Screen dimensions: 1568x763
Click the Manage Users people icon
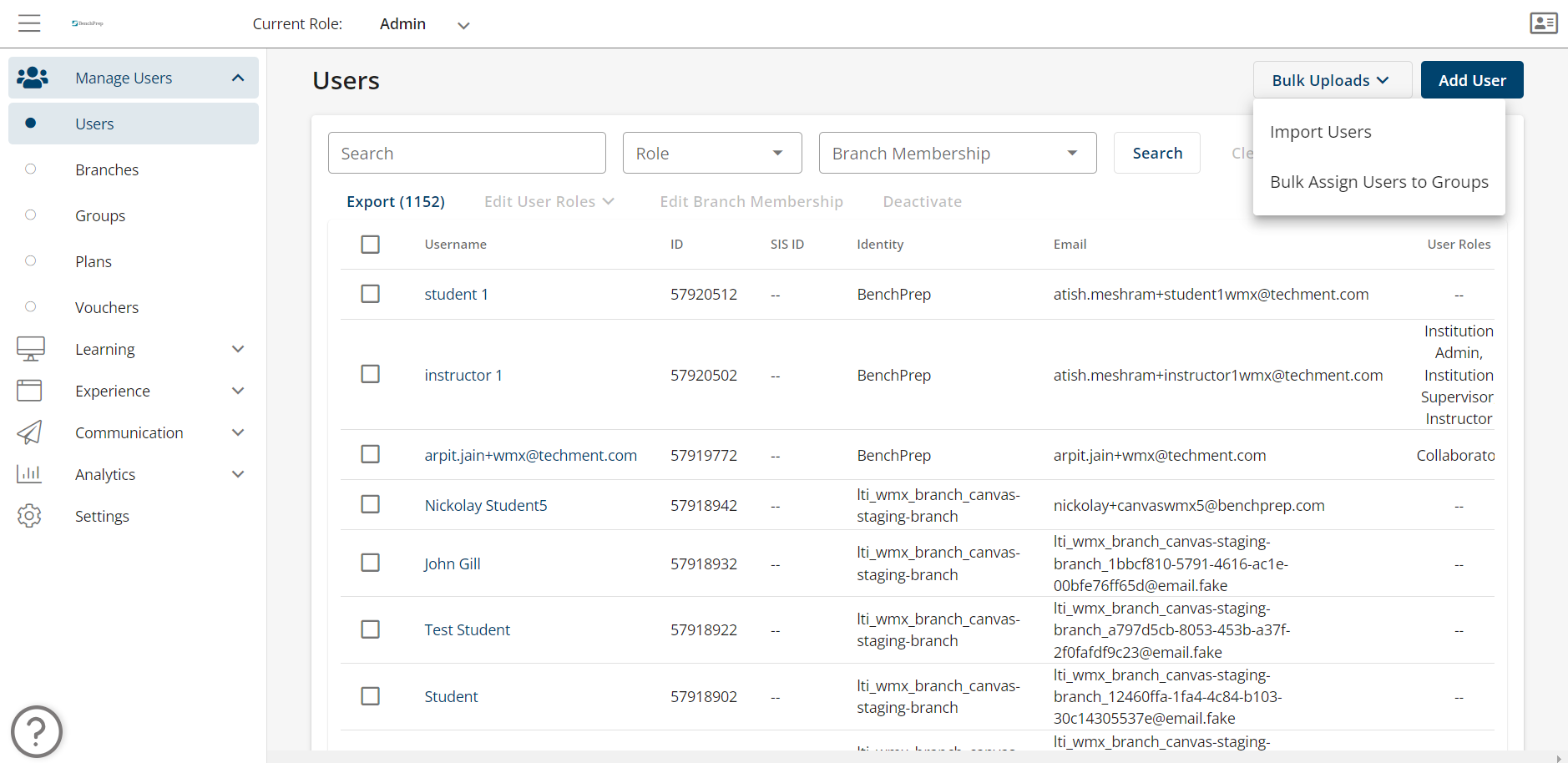coord(33,78)
